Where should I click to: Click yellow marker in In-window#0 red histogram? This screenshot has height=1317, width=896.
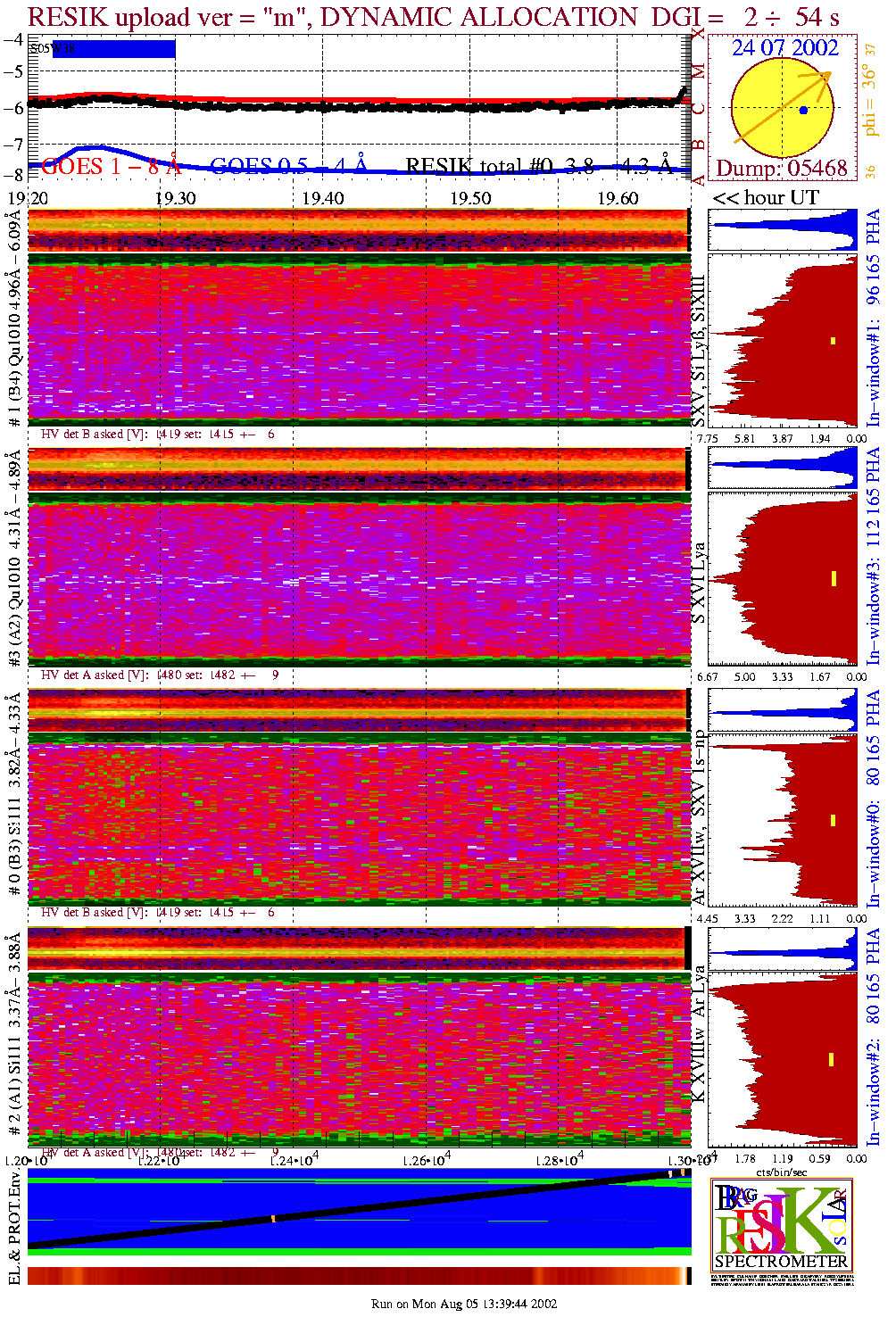(x=833, y=820)
